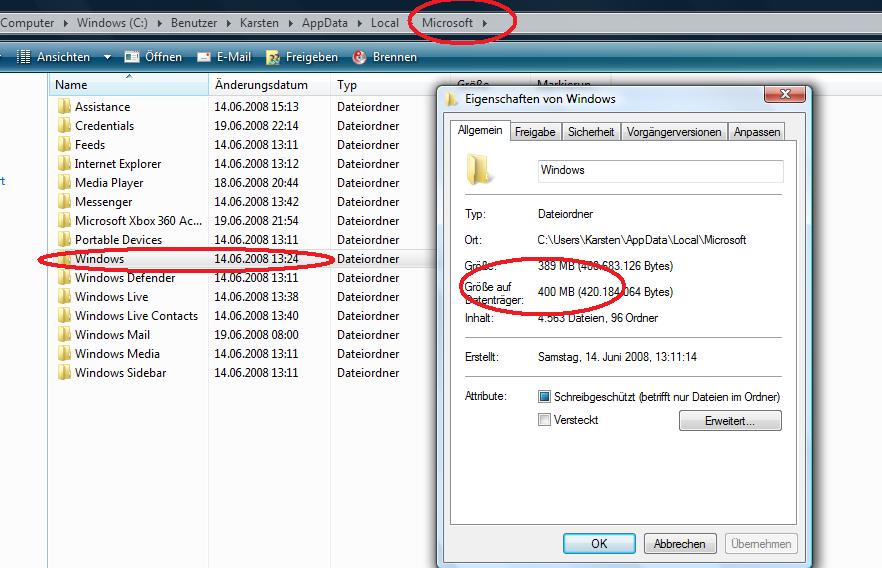The image size is (882, 568).
Task: Navigate to Karsten in the breadcrumb
Action: pos(259,23)
